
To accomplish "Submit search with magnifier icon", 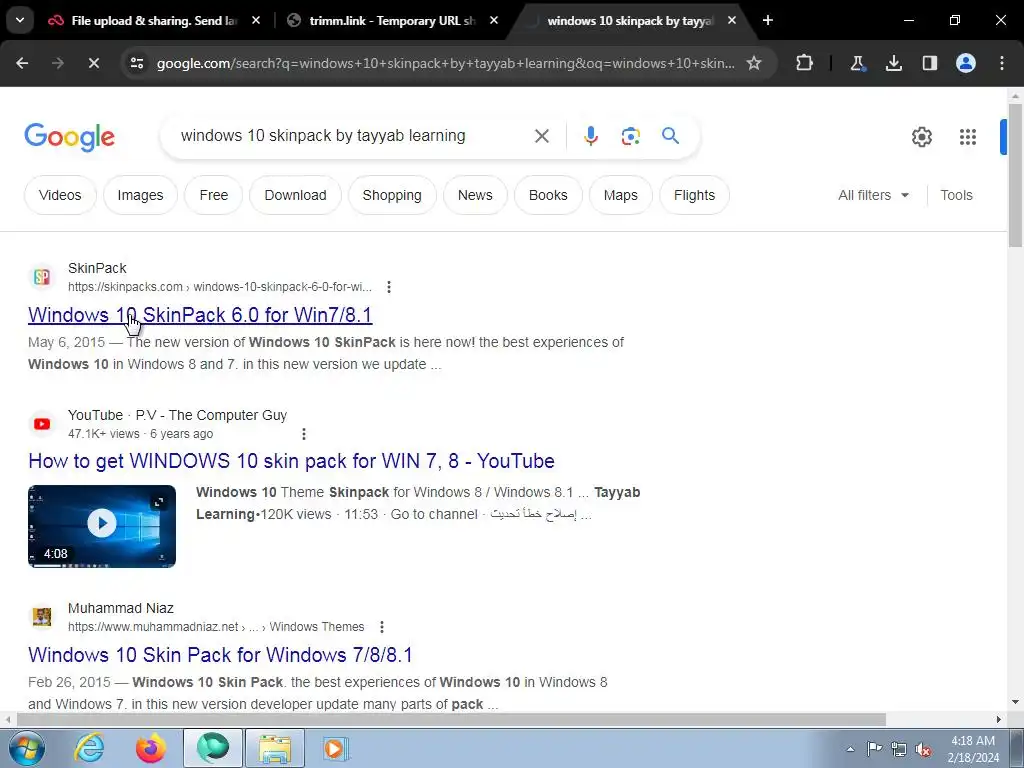I will (670, 136).
